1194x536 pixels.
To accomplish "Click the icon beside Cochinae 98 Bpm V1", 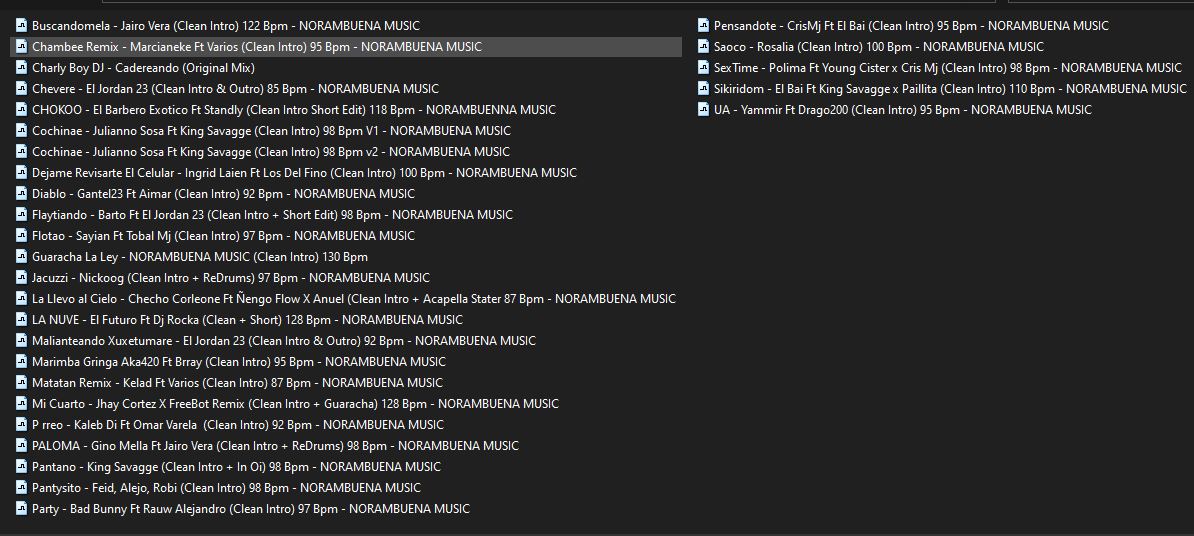I will [x=21, y=131].
